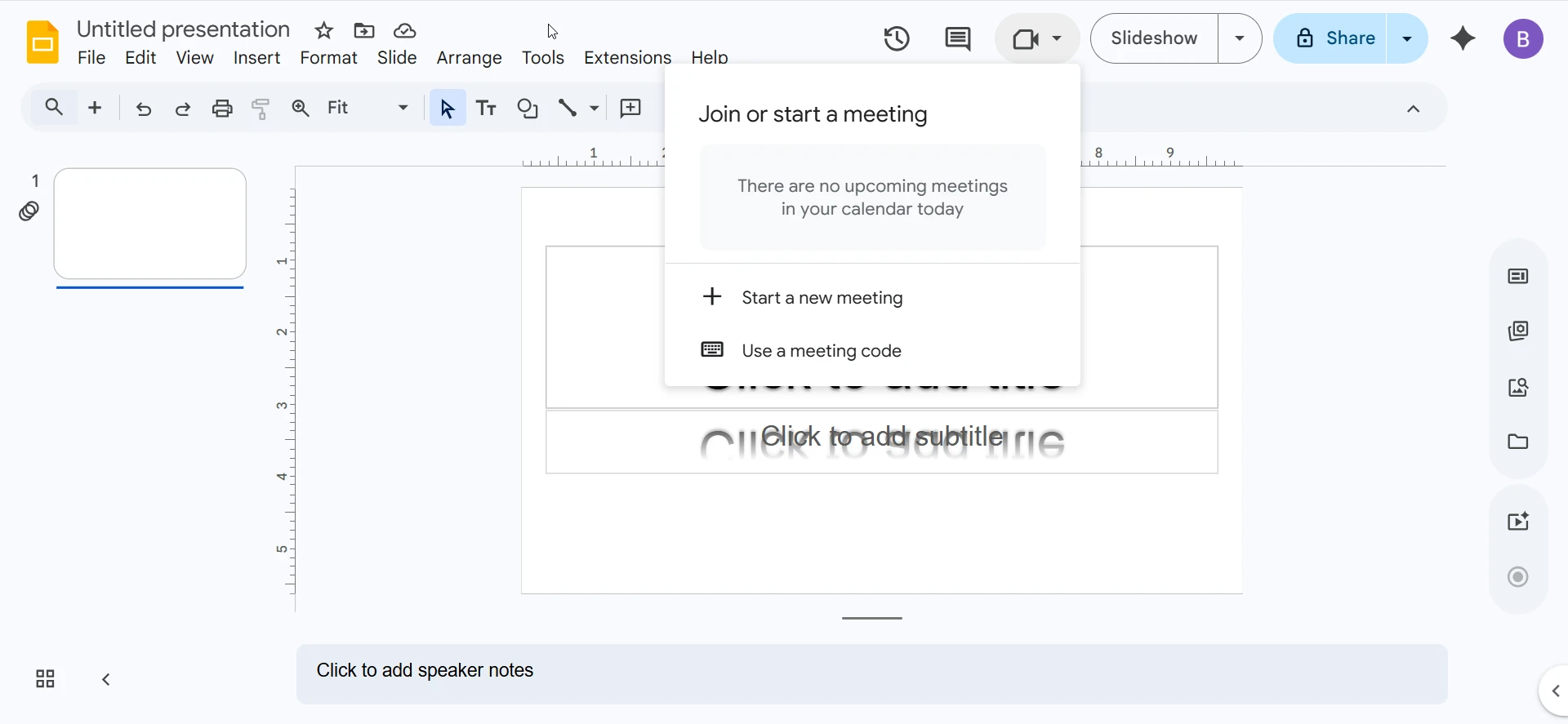1568x724 pixels.
Task: Add a comment from the toolbar
Action: click(630, 108)
